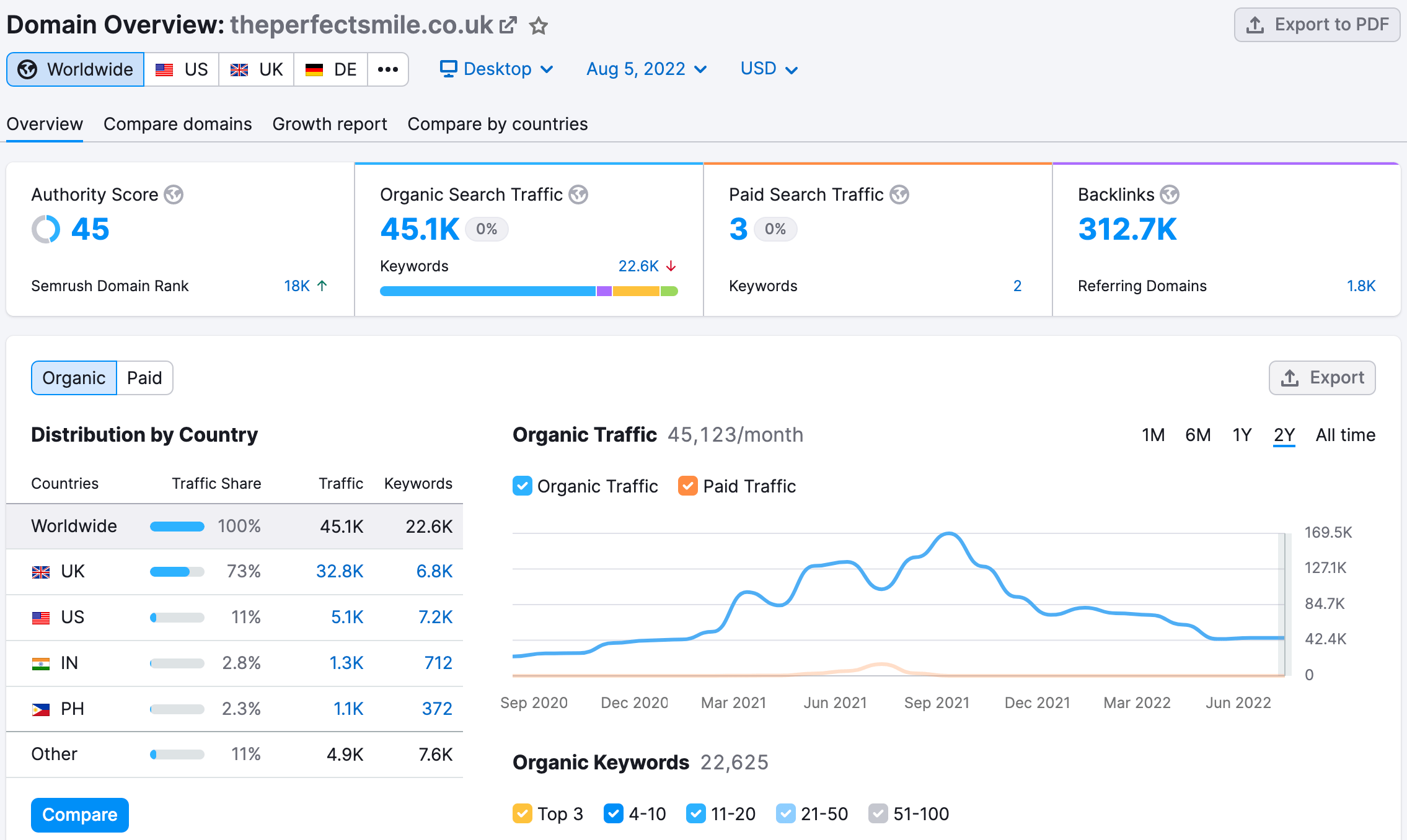
Task: Click globe icon beside Authority Score
Action: pyautogui.click(x=174, y=195)
